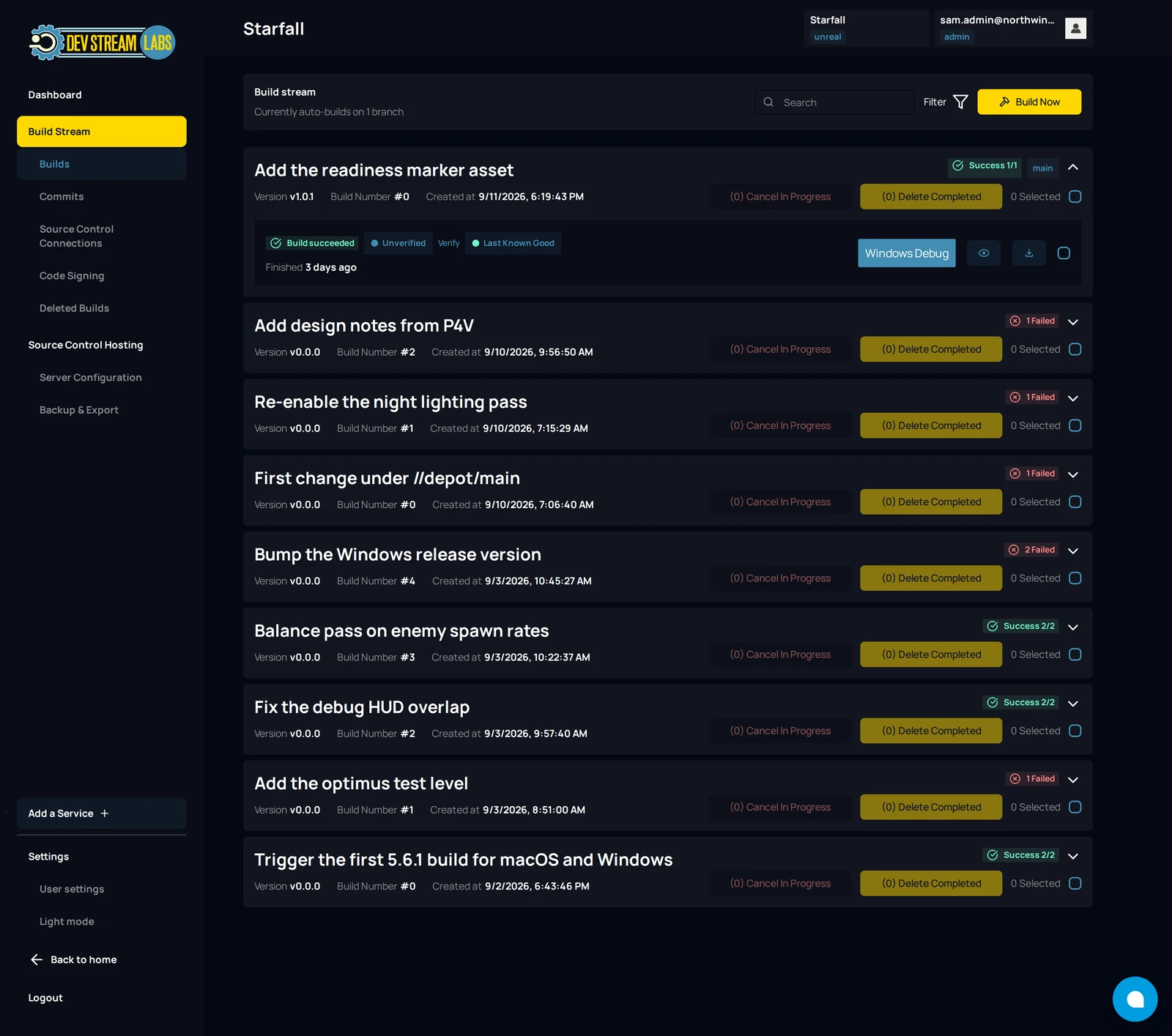This screenshot has height=1036, width=1172.
Task: Open Dashboard in the sidebar
Action: pyautogui.click(x=55, y=95)
